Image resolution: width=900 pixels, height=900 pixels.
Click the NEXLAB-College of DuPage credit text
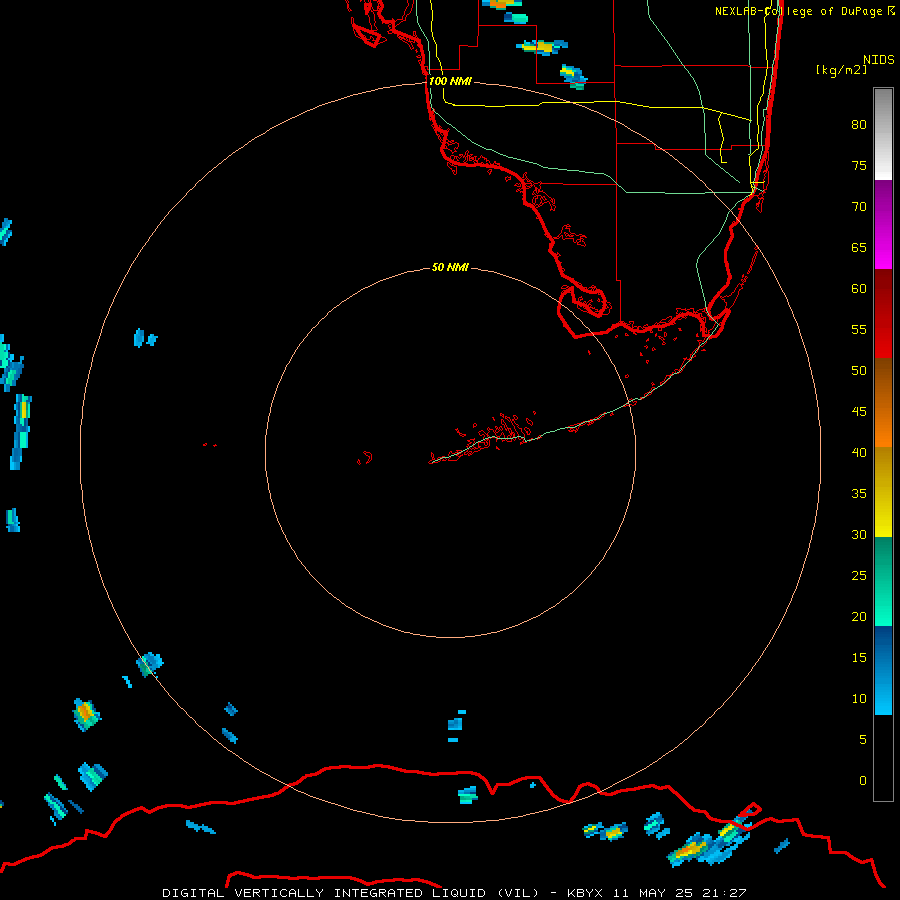point(804,11)
